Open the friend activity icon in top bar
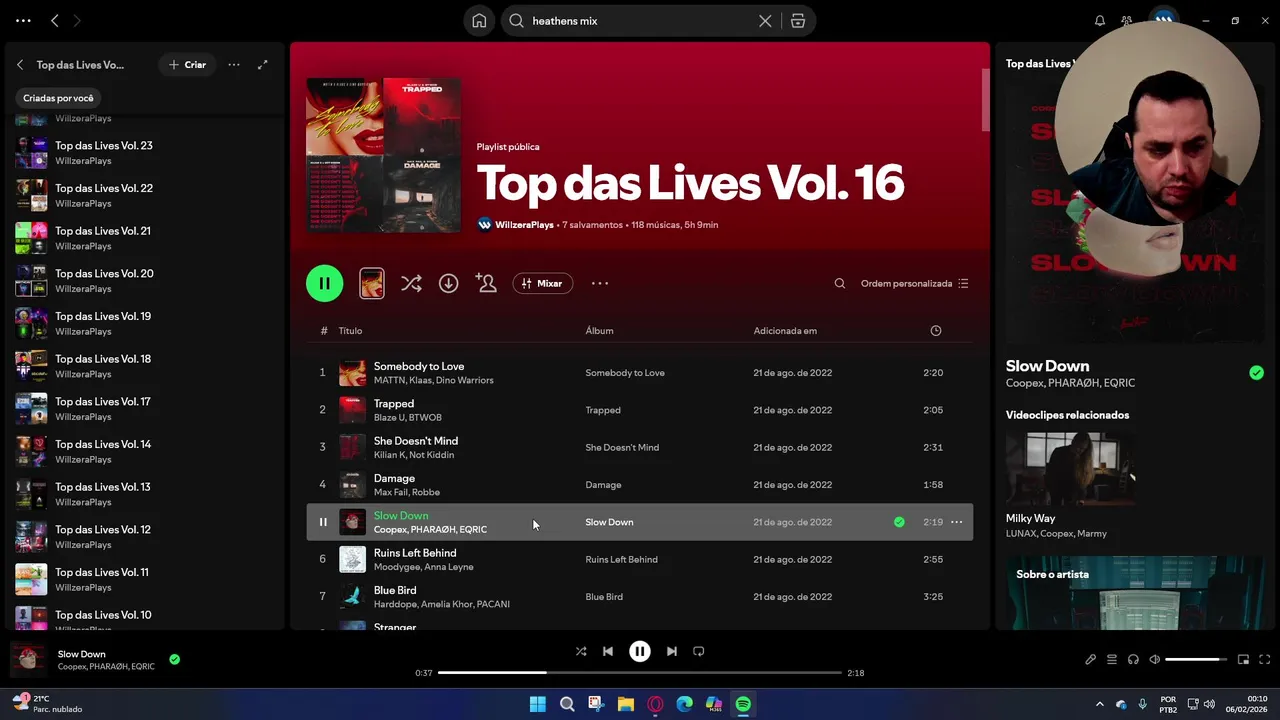 (1127, 21)
